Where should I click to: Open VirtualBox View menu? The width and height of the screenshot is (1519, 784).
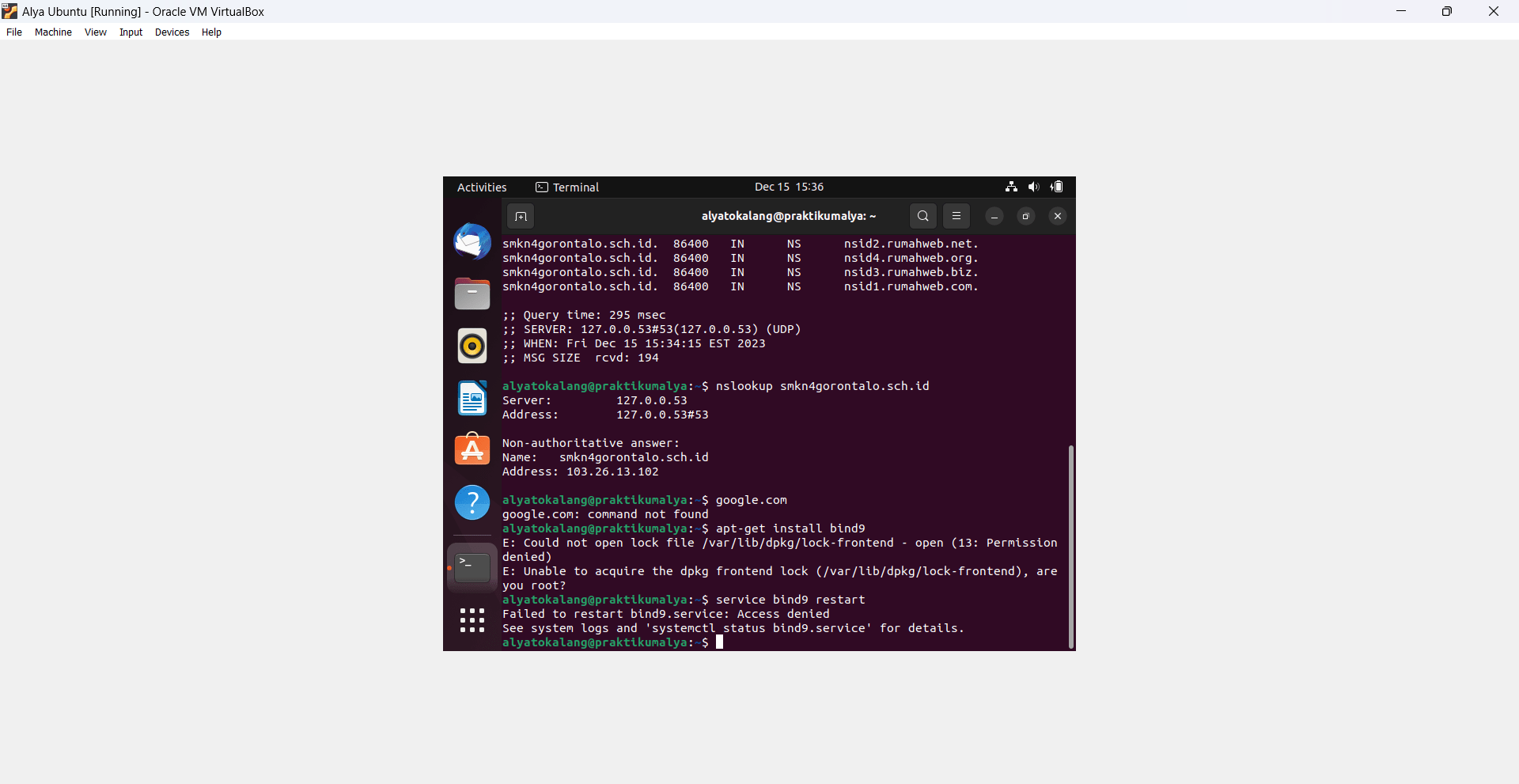click(96, 32)
